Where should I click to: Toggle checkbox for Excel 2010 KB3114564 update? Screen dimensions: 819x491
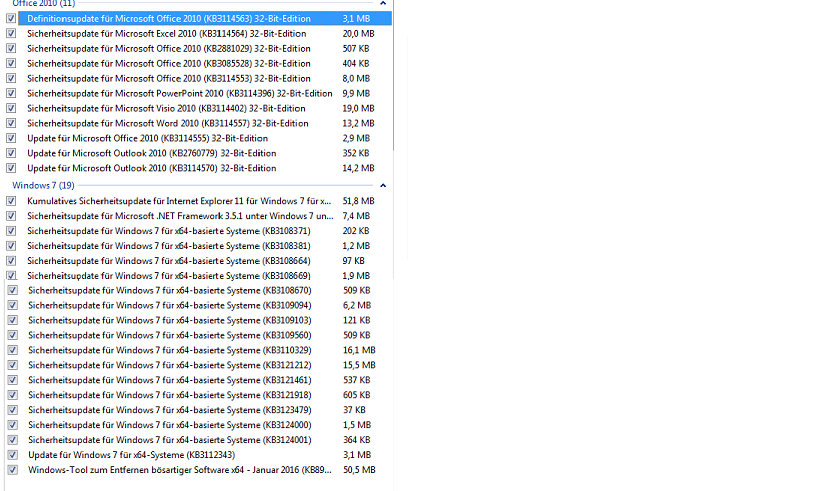[x=11, y=33]
